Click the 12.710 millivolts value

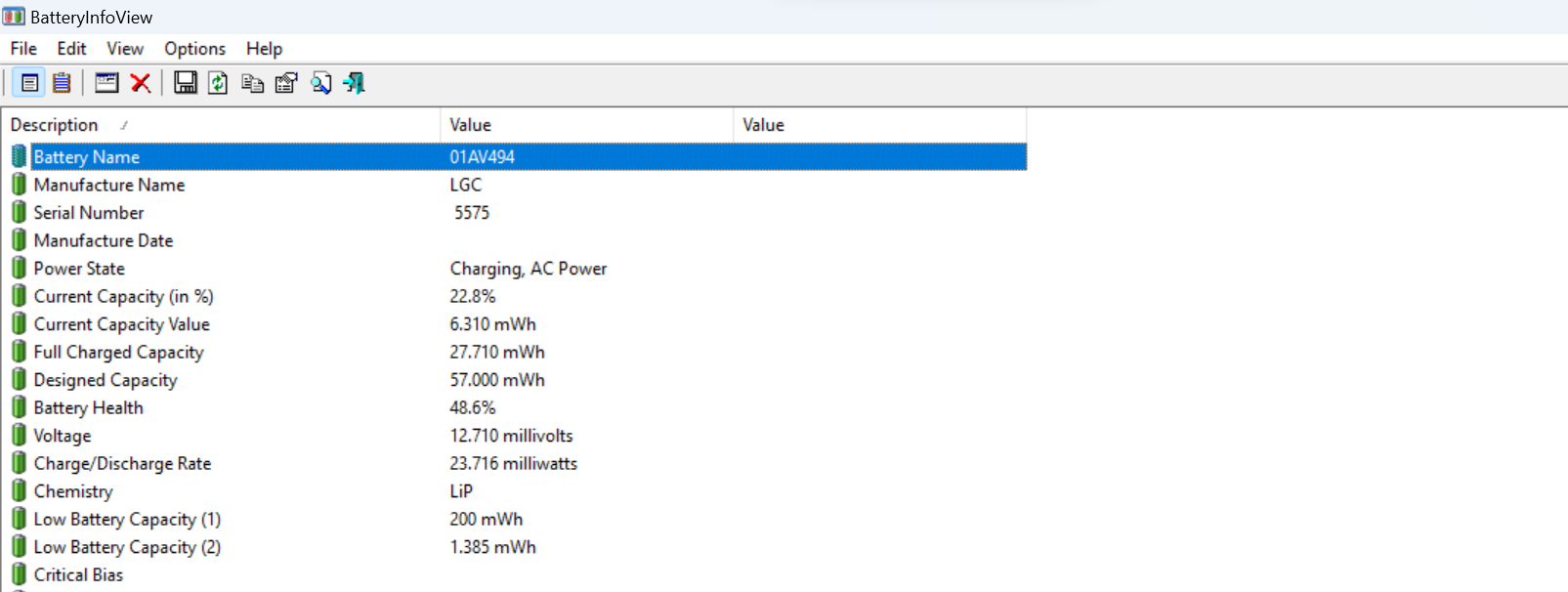512,436
